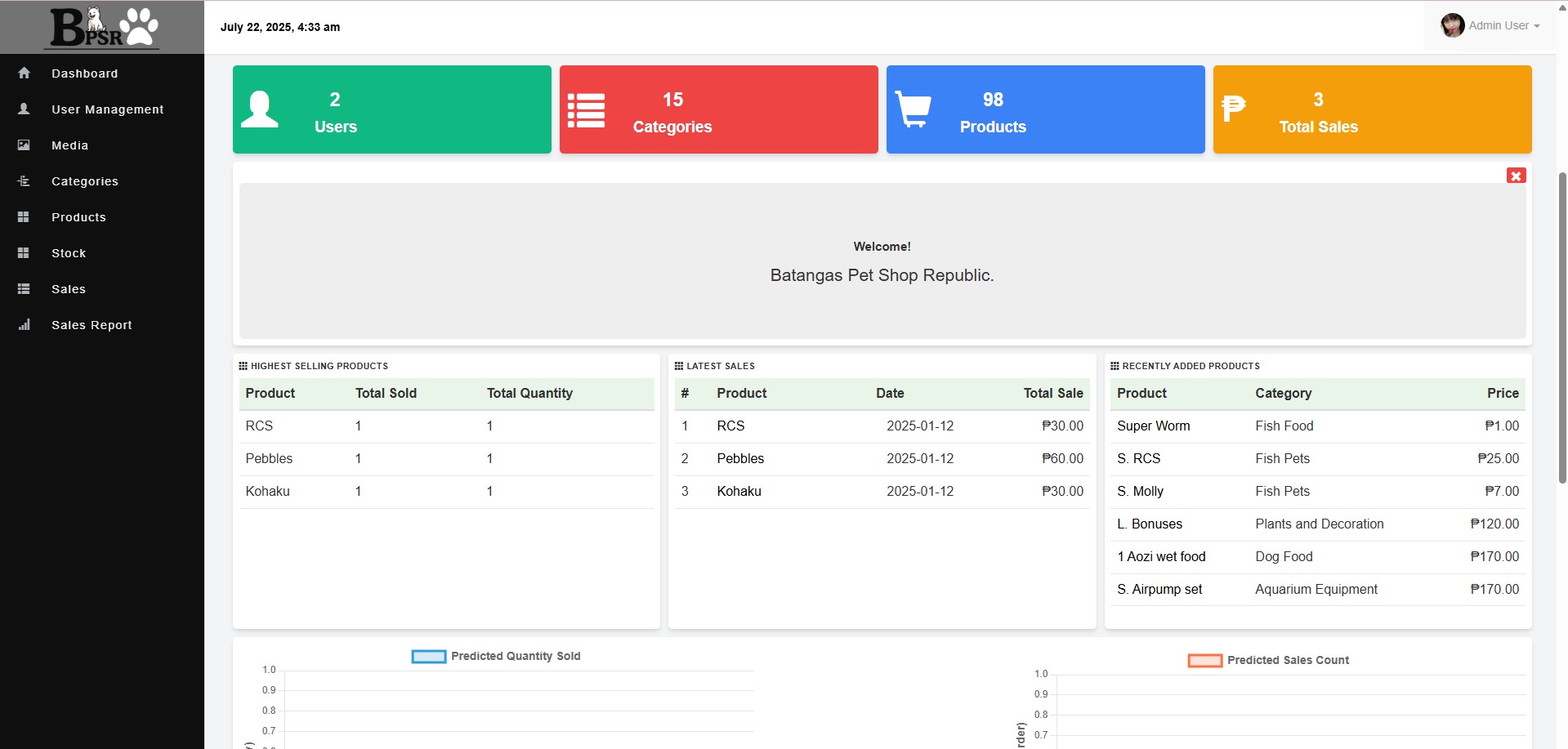The image size is (1568, 749).
Task: Click grid icon beside Latest Sales heading
Action: (x=679, y=366)
